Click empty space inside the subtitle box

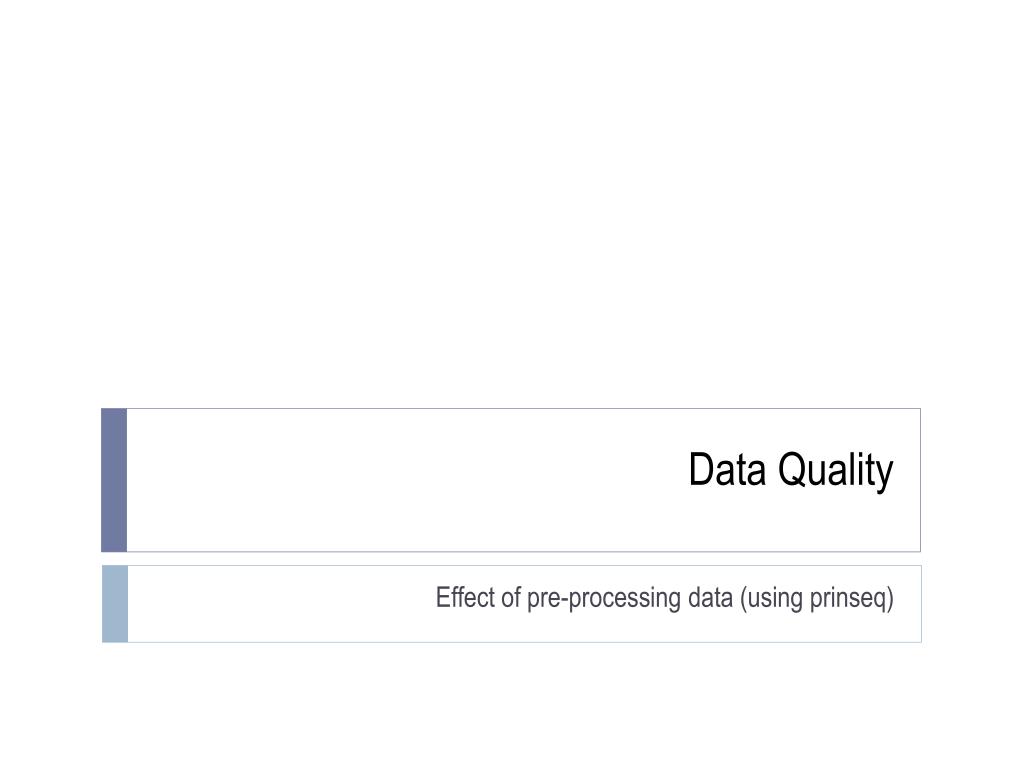(x=270, y=604)
